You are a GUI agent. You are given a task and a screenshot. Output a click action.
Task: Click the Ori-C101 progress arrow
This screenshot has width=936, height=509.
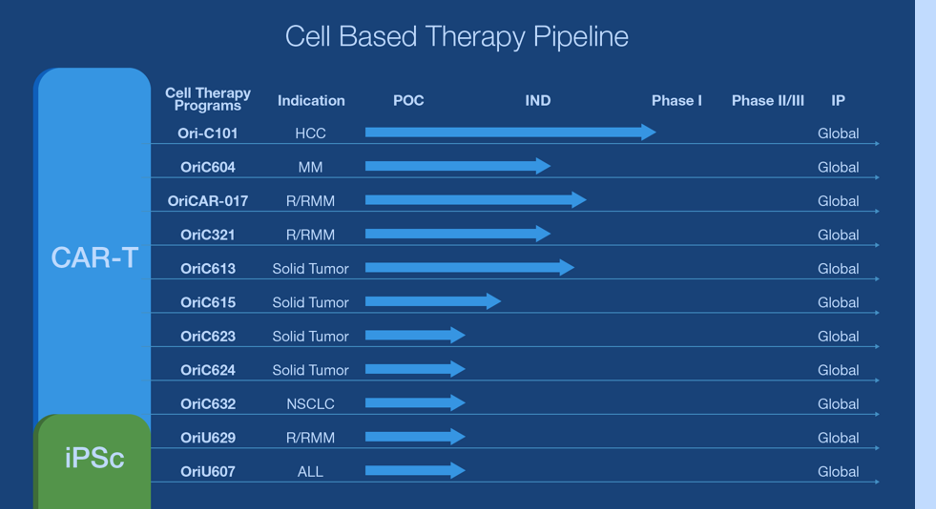tap(510, 132)
